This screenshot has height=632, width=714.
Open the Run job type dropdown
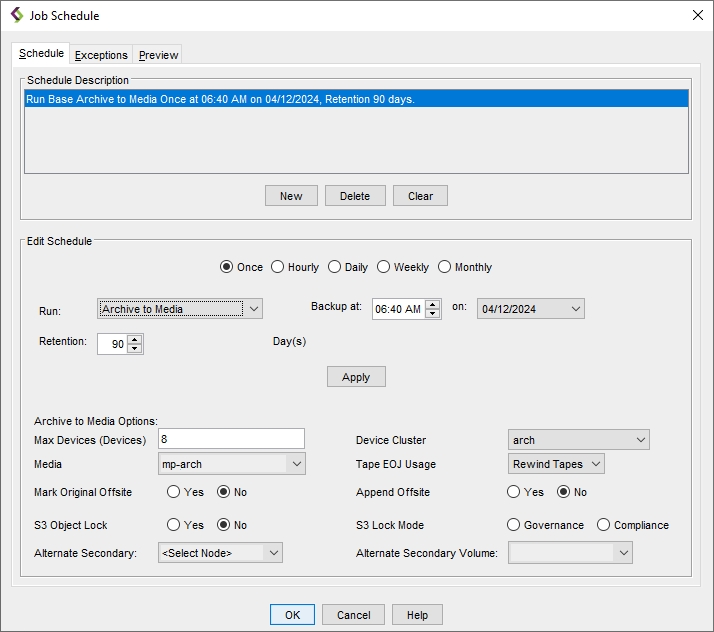180,309
